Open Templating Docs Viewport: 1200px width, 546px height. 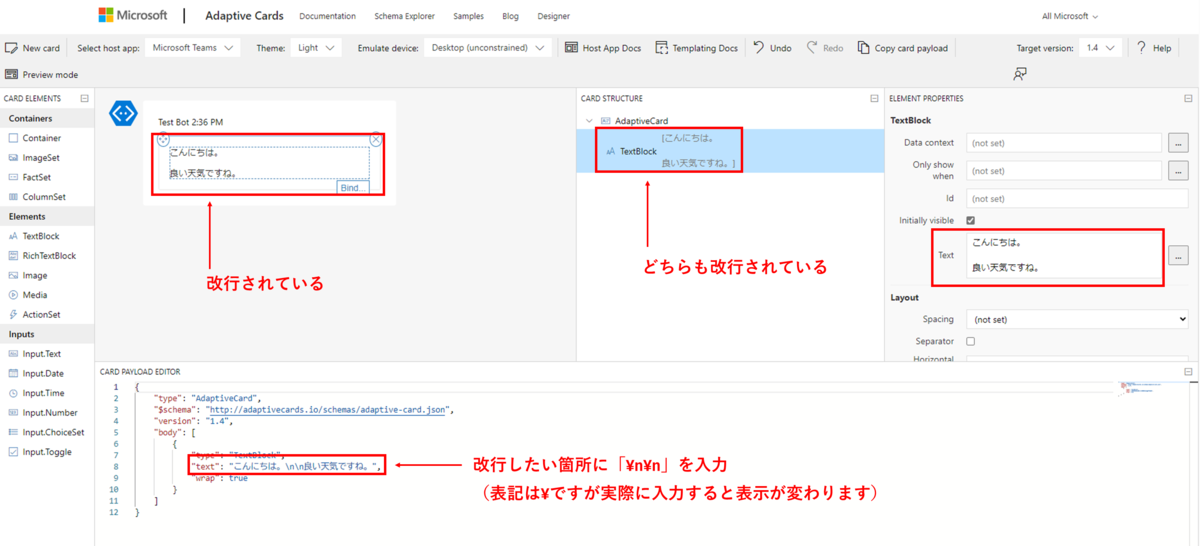[696, 48]
